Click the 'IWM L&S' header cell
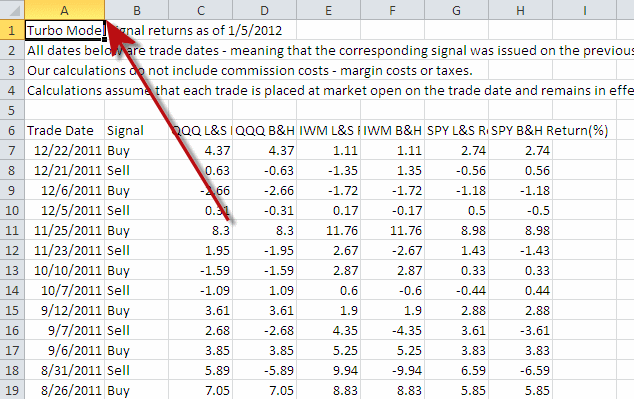The height and width of the screenshot is (399, 634). [x=328, y=130]
